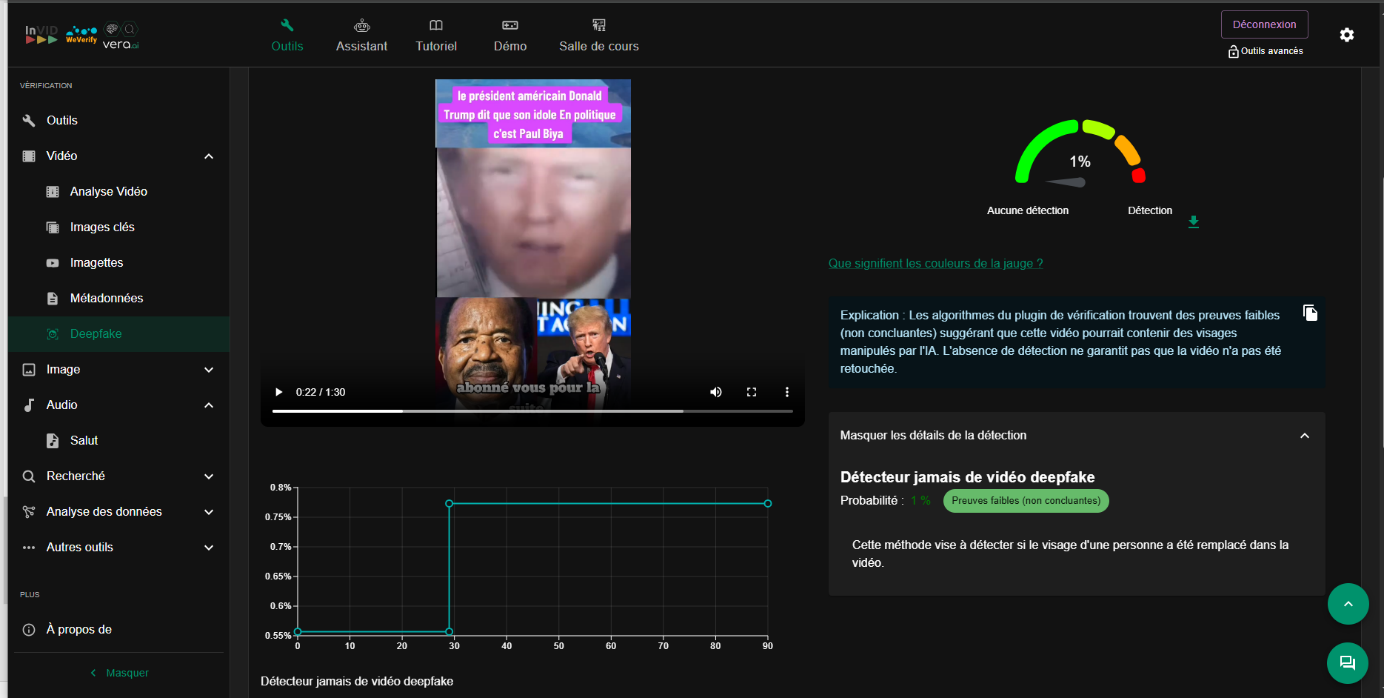Switch to the Démo tab

click(x=510, y=35)
